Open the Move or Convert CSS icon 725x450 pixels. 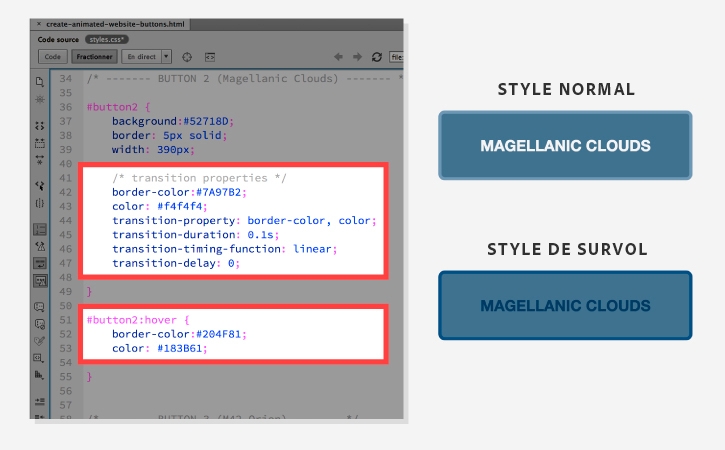(40, 375)
